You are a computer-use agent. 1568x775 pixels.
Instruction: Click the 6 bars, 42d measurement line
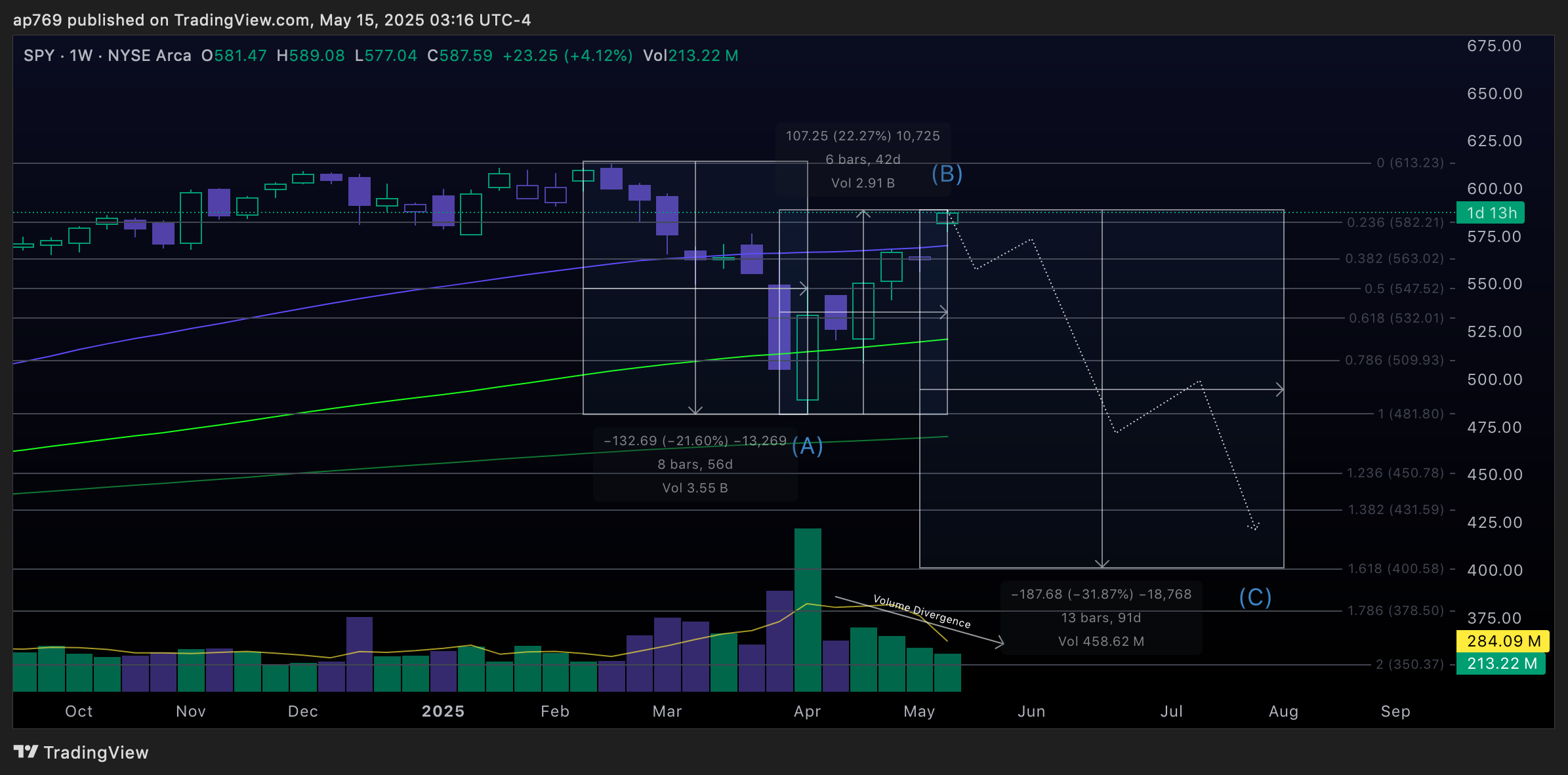863,159
